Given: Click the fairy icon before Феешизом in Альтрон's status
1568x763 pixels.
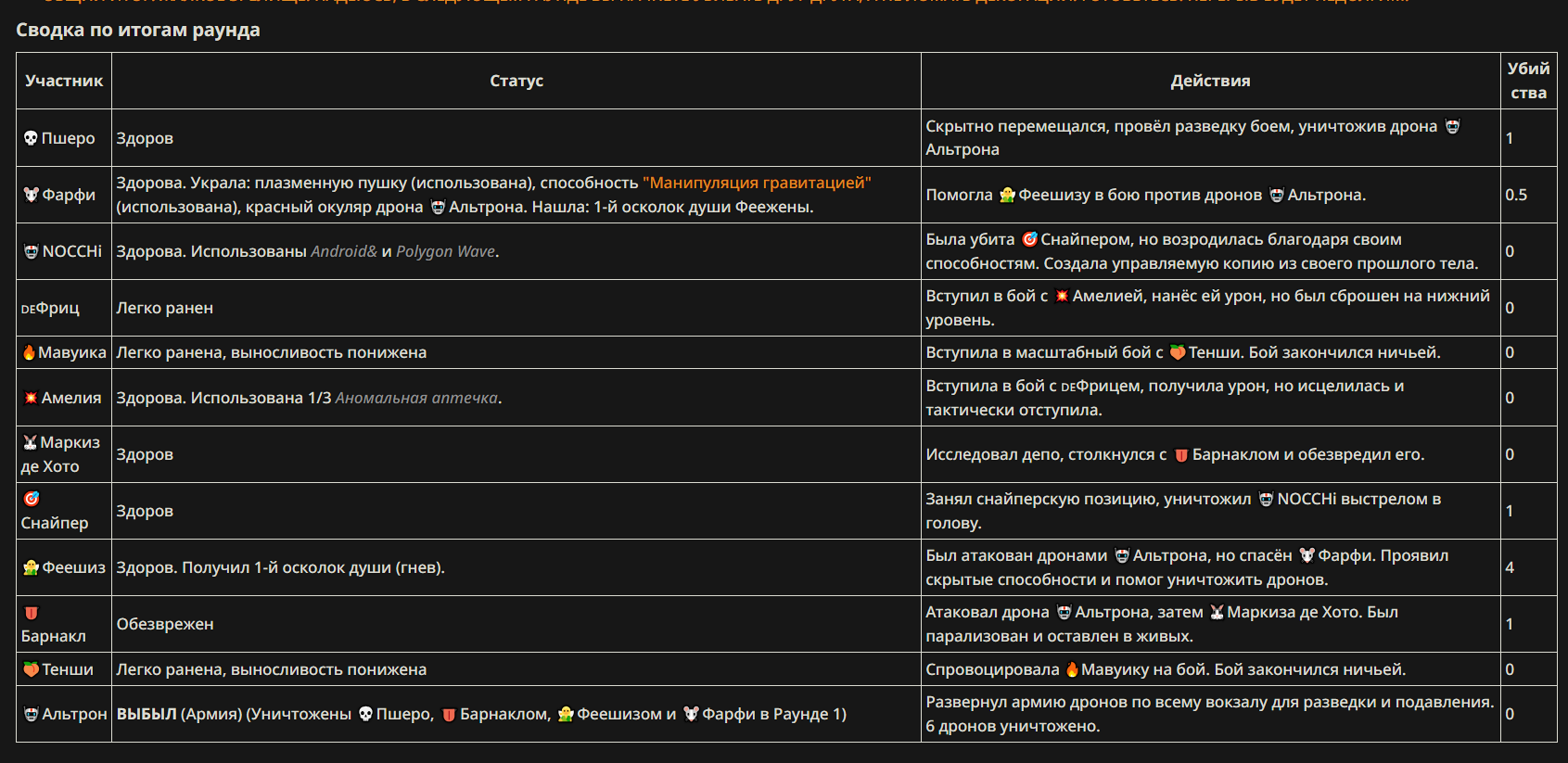Looking at the screenshot, I should pos(566,714).
